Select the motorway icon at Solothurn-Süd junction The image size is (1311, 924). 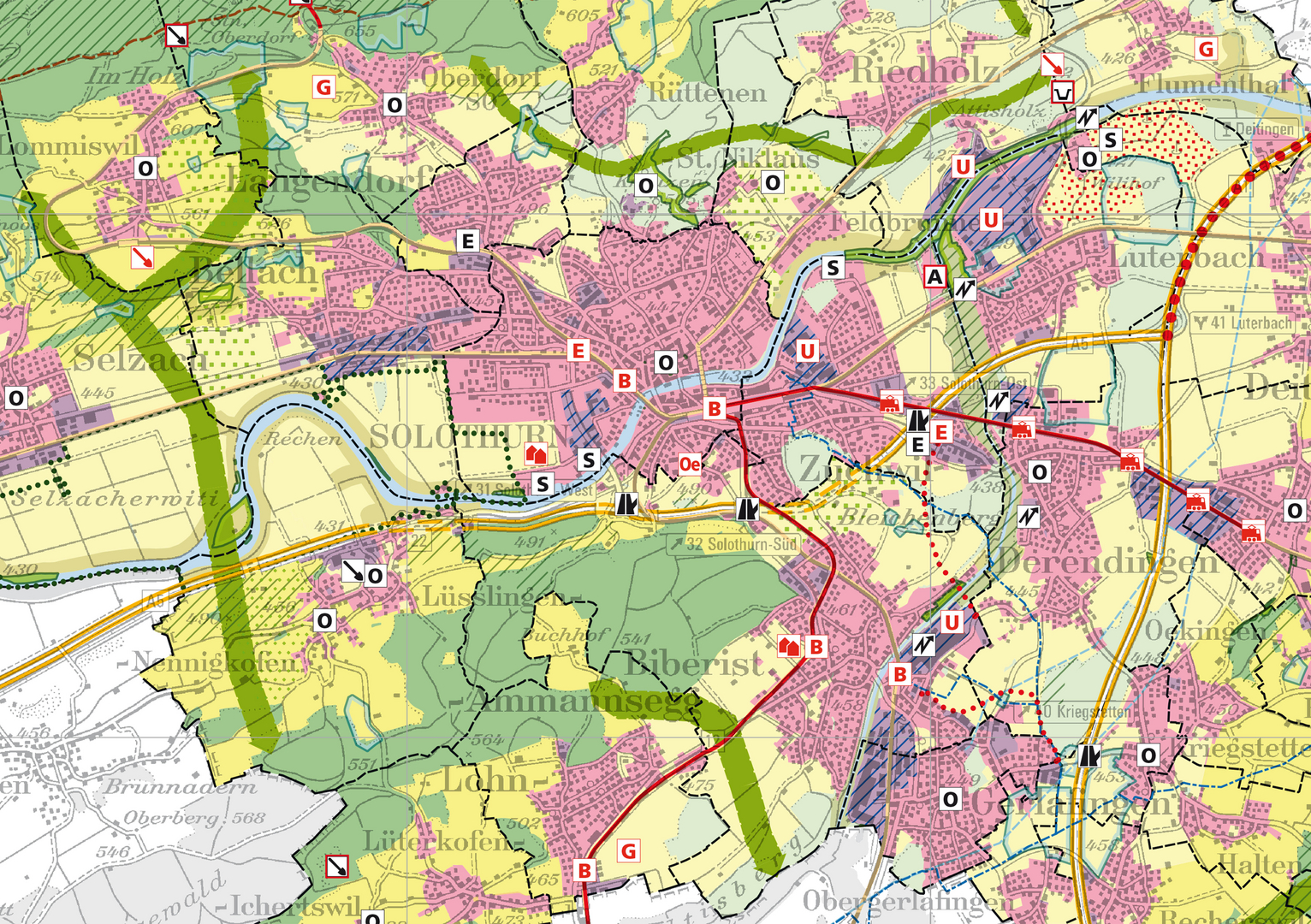[x=748, y=509]
